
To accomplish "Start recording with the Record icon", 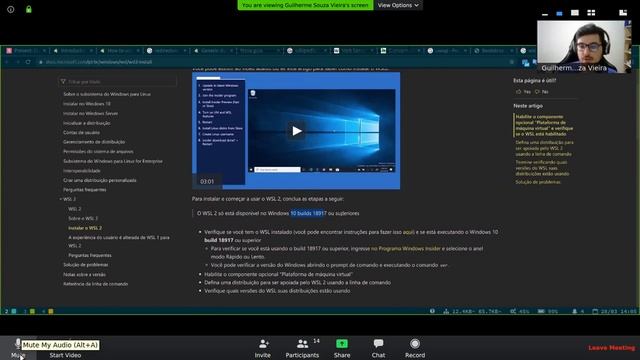I will click(415, 344).
